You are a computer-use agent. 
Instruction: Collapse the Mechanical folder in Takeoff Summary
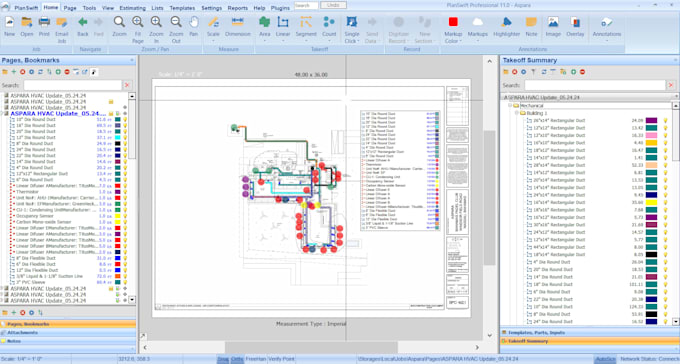(x=510, y=105)
